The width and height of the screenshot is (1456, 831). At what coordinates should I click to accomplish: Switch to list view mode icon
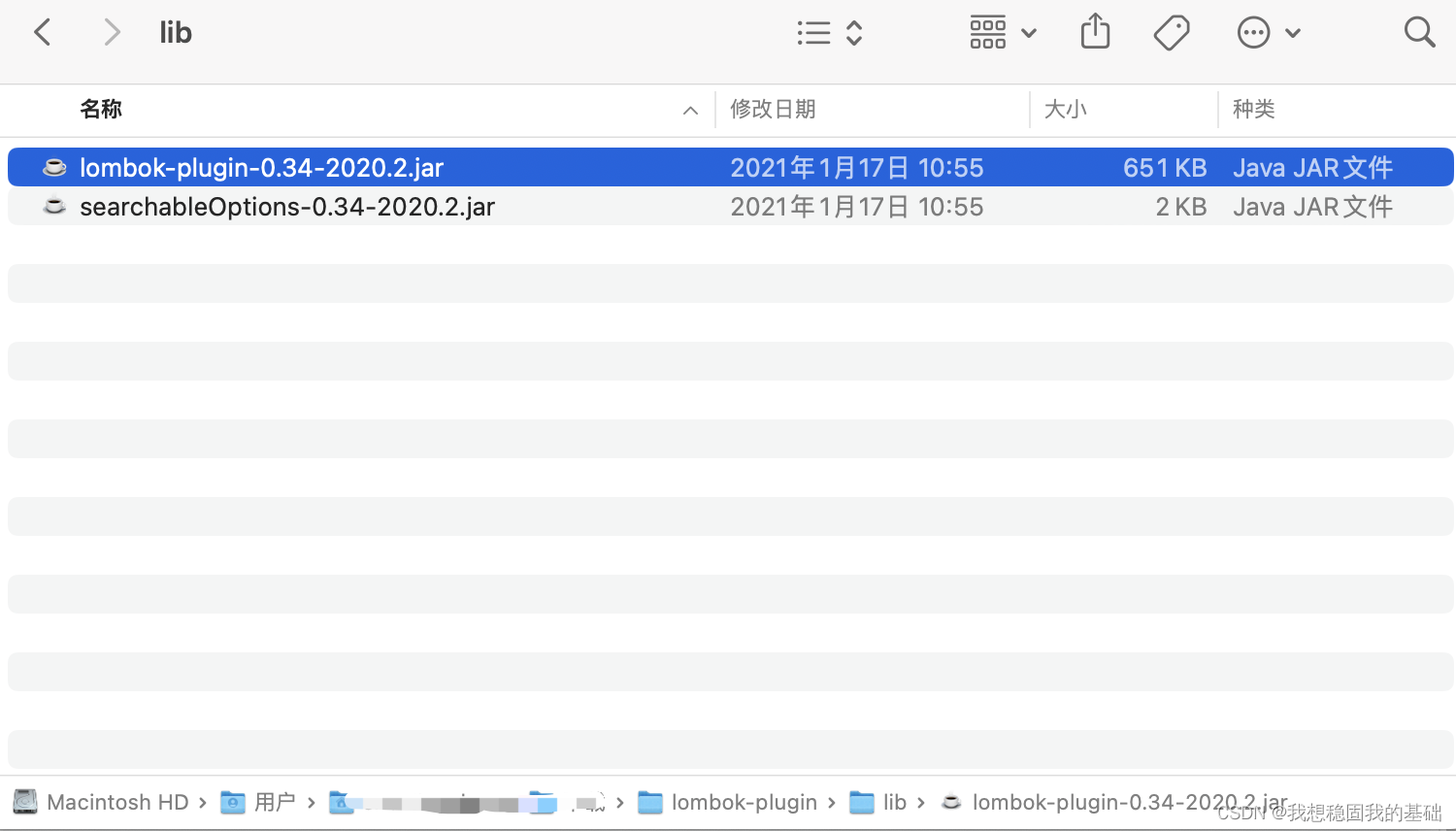coord(813,33)
